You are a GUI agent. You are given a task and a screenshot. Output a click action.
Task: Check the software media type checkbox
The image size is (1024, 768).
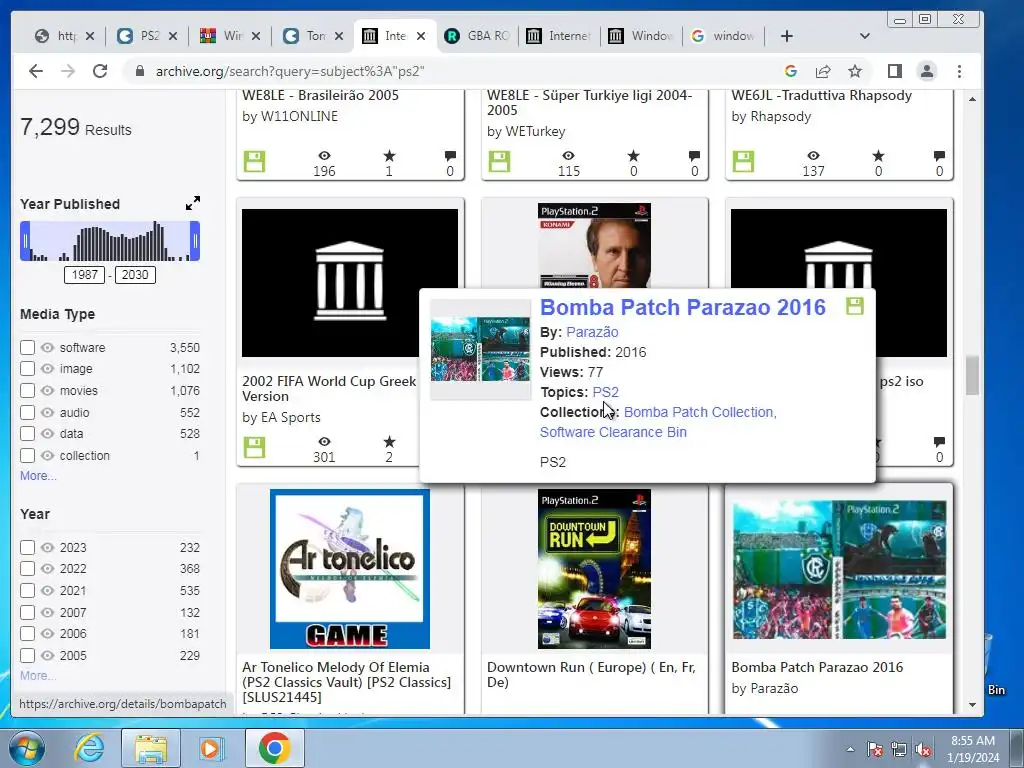tap(27, 347)
